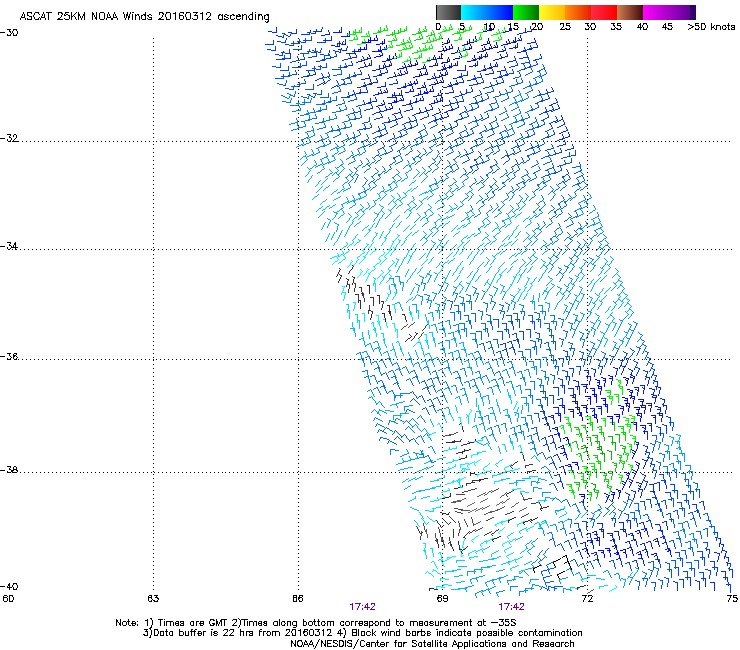This screenshot has width=740, height=650.
Task: Click the cyan-blue 5-15 knots color band
Action: (x=487, y=12)
